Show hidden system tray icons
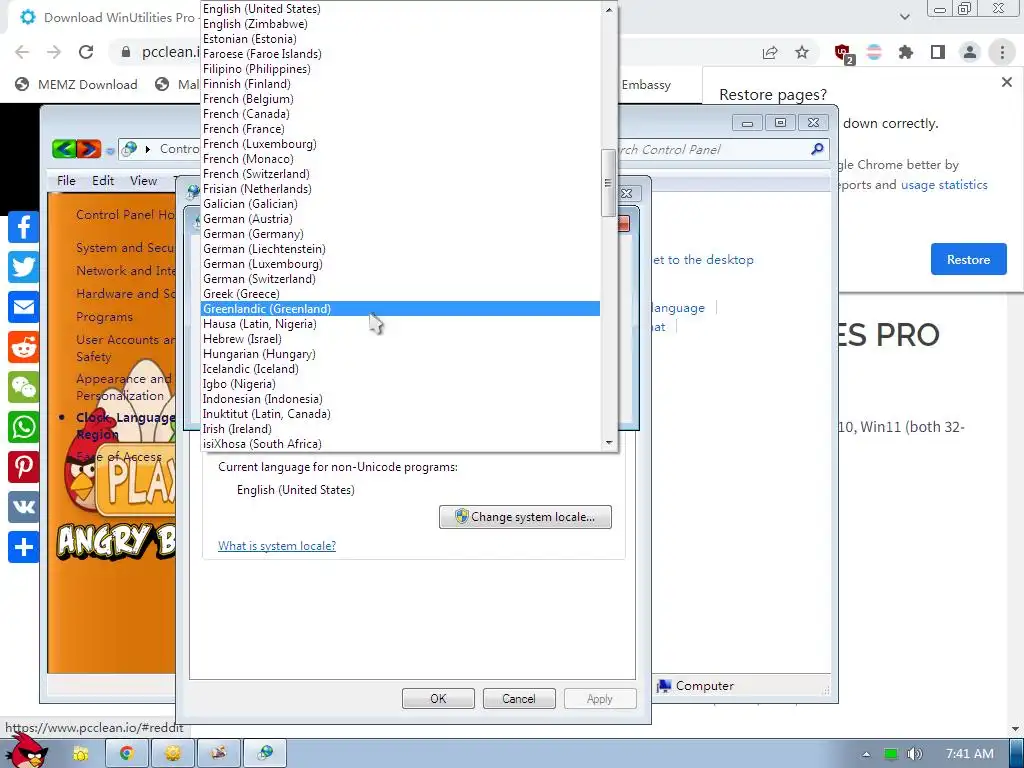 click(x=866, y=754)
